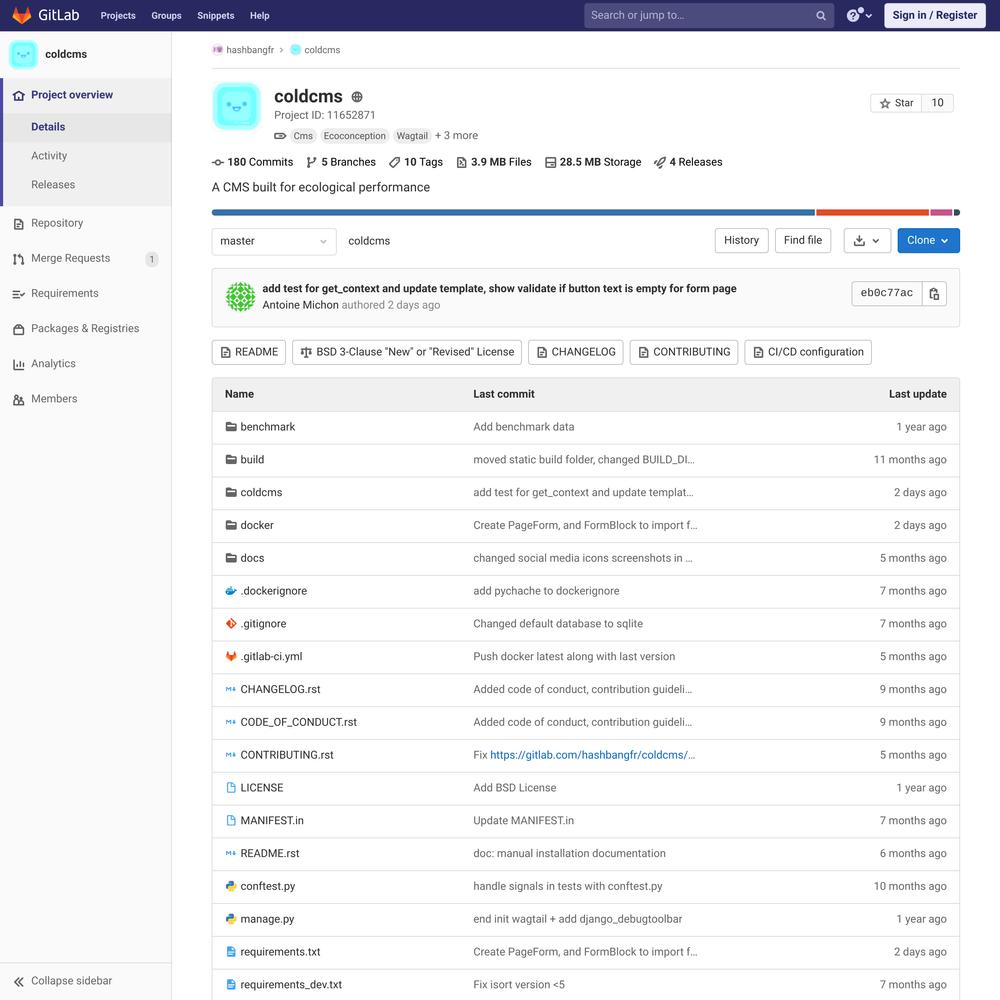Select Releases in the sidebar
Image resolution: width=1000 pixels, height=1000 pixels.
pos(87,185)
